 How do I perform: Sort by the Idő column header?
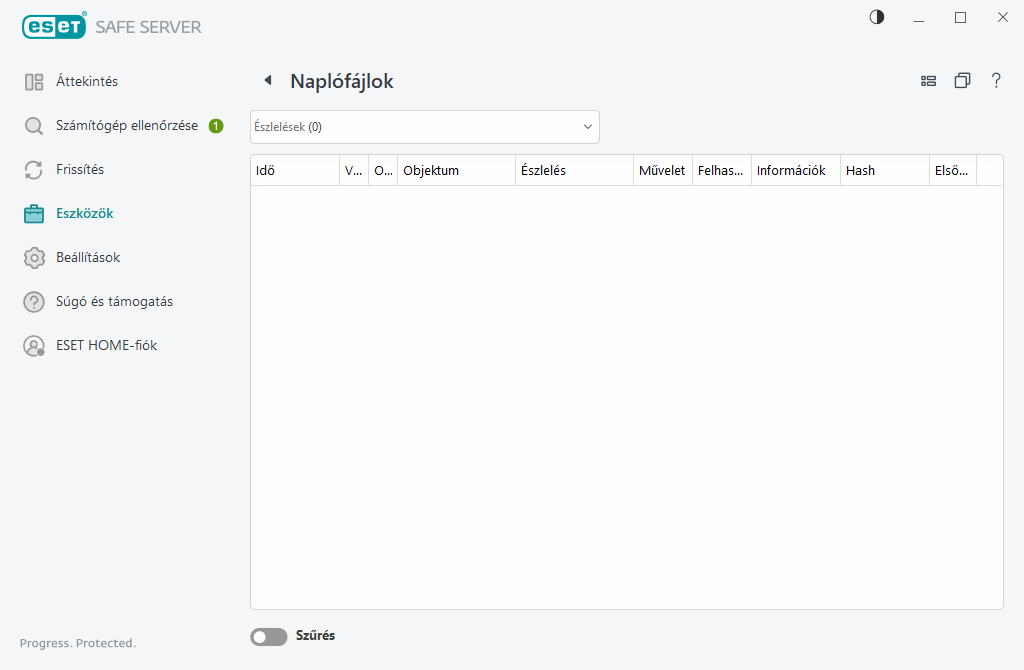pyautogui.click(x=294, y=171)
